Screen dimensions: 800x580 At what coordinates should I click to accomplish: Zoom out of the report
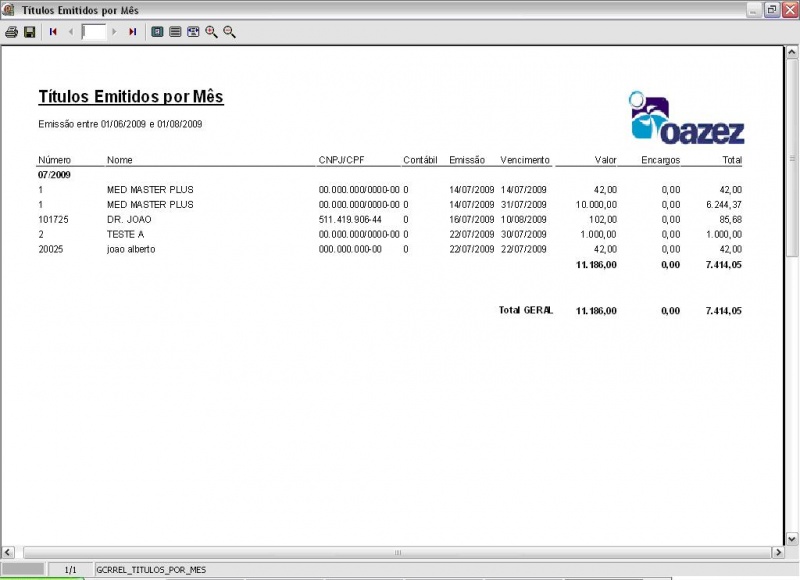pos(230,32)
